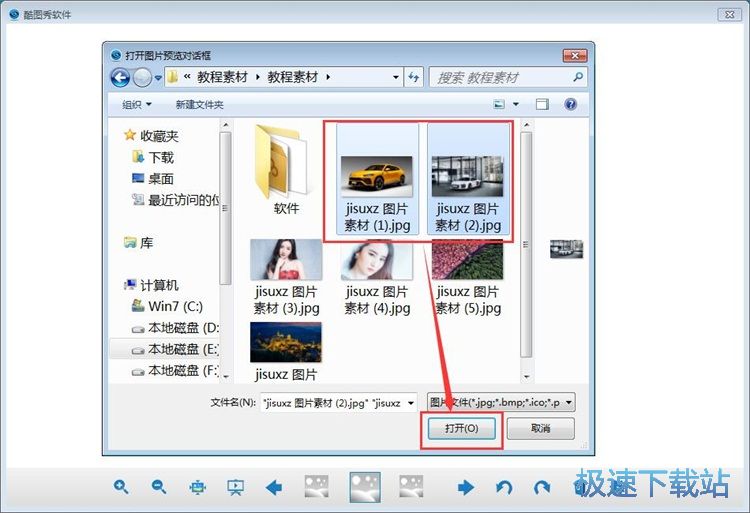Click 新建文件夹 in the toolbar
750x513 pixels.
(x=199, y=104)
